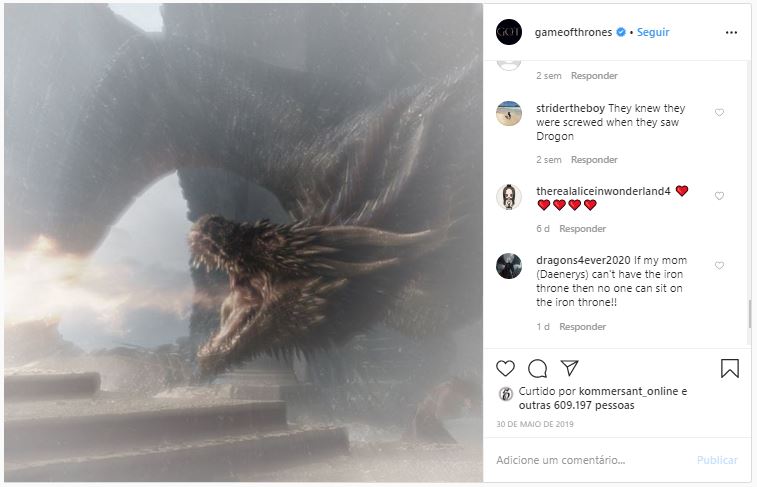Share the post via paper plane icon
This screenshot has height=487, width=757.
point(569,368)
